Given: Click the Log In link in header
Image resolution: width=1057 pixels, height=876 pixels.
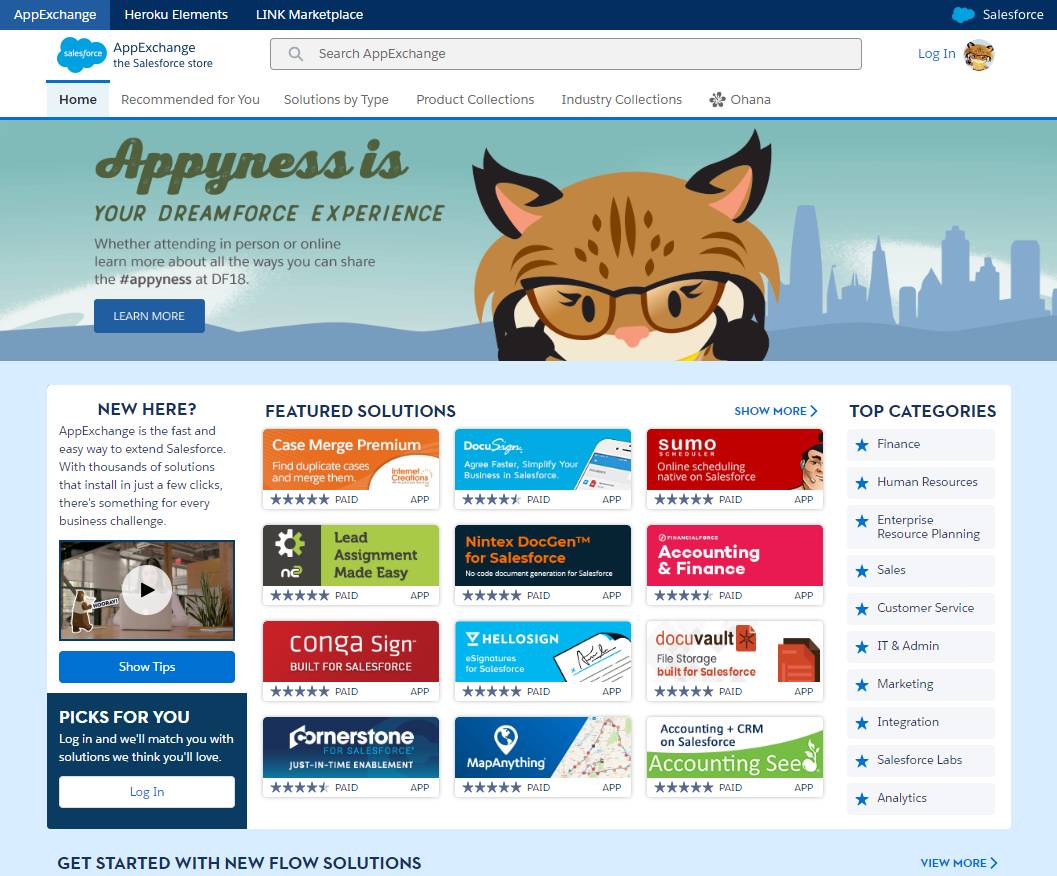Looking at the screenshot, I should point(936,54).
